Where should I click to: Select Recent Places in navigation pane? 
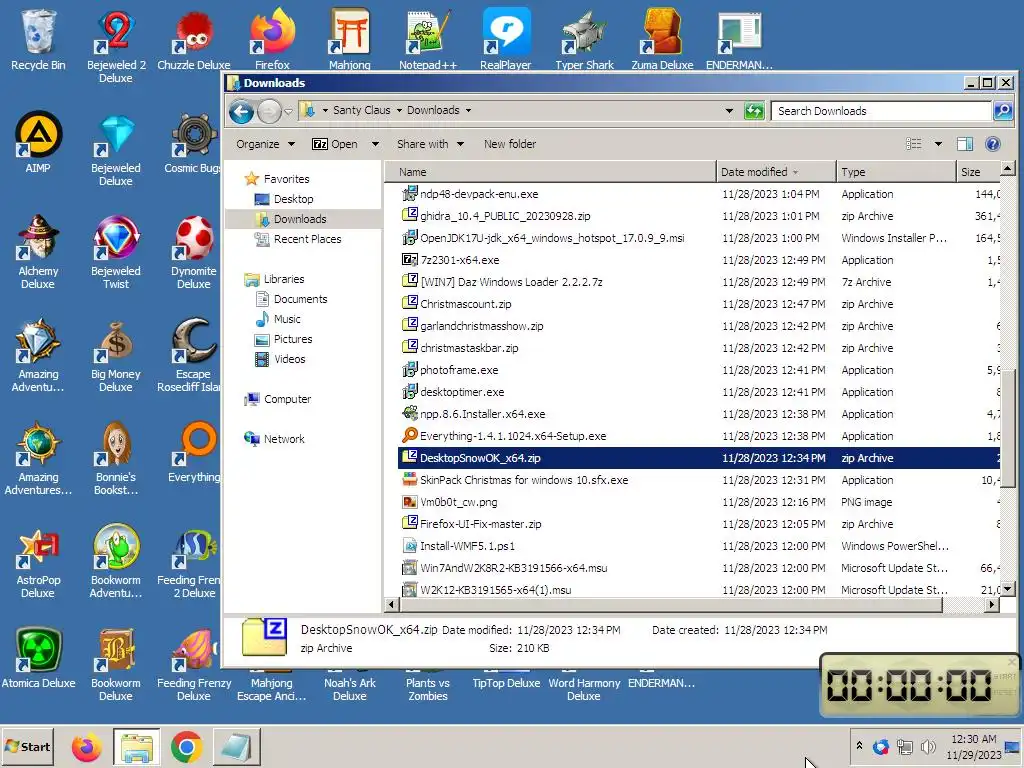click(307, 239)
